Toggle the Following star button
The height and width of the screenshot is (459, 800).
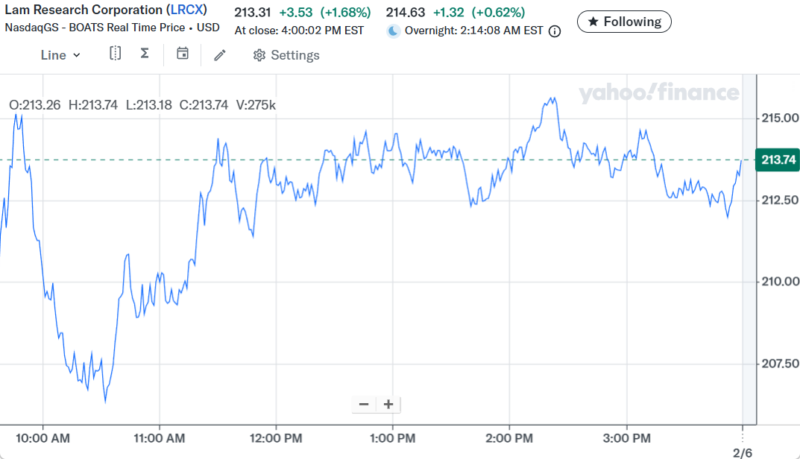click(x=625, y=21)
